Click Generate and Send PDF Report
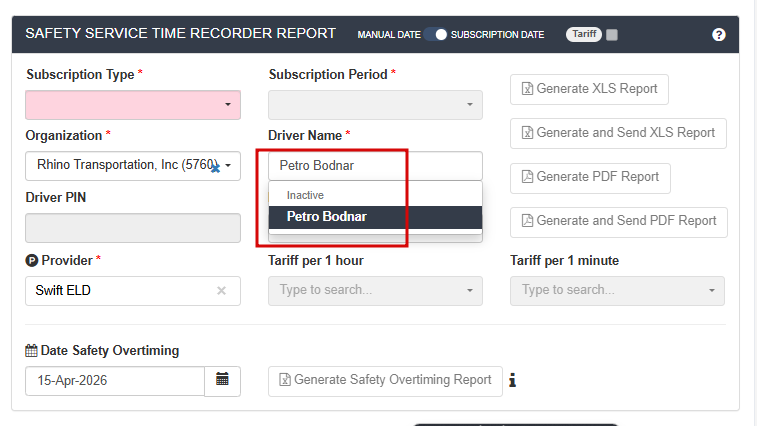Viewport: 757px width, 426px height. point(618,221)
